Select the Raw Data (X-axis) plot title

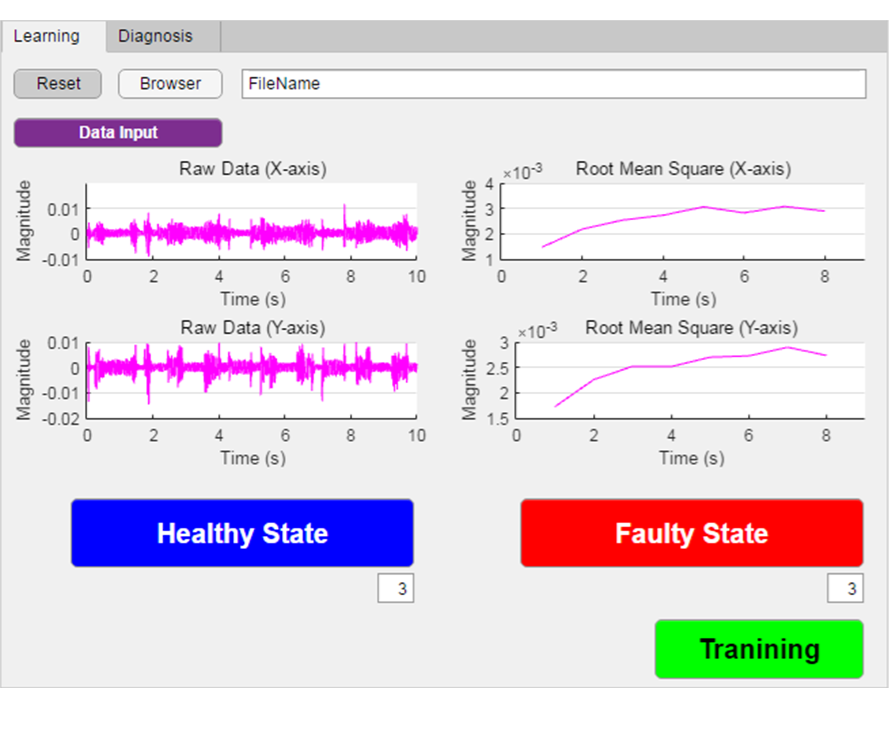click(252, 169)
